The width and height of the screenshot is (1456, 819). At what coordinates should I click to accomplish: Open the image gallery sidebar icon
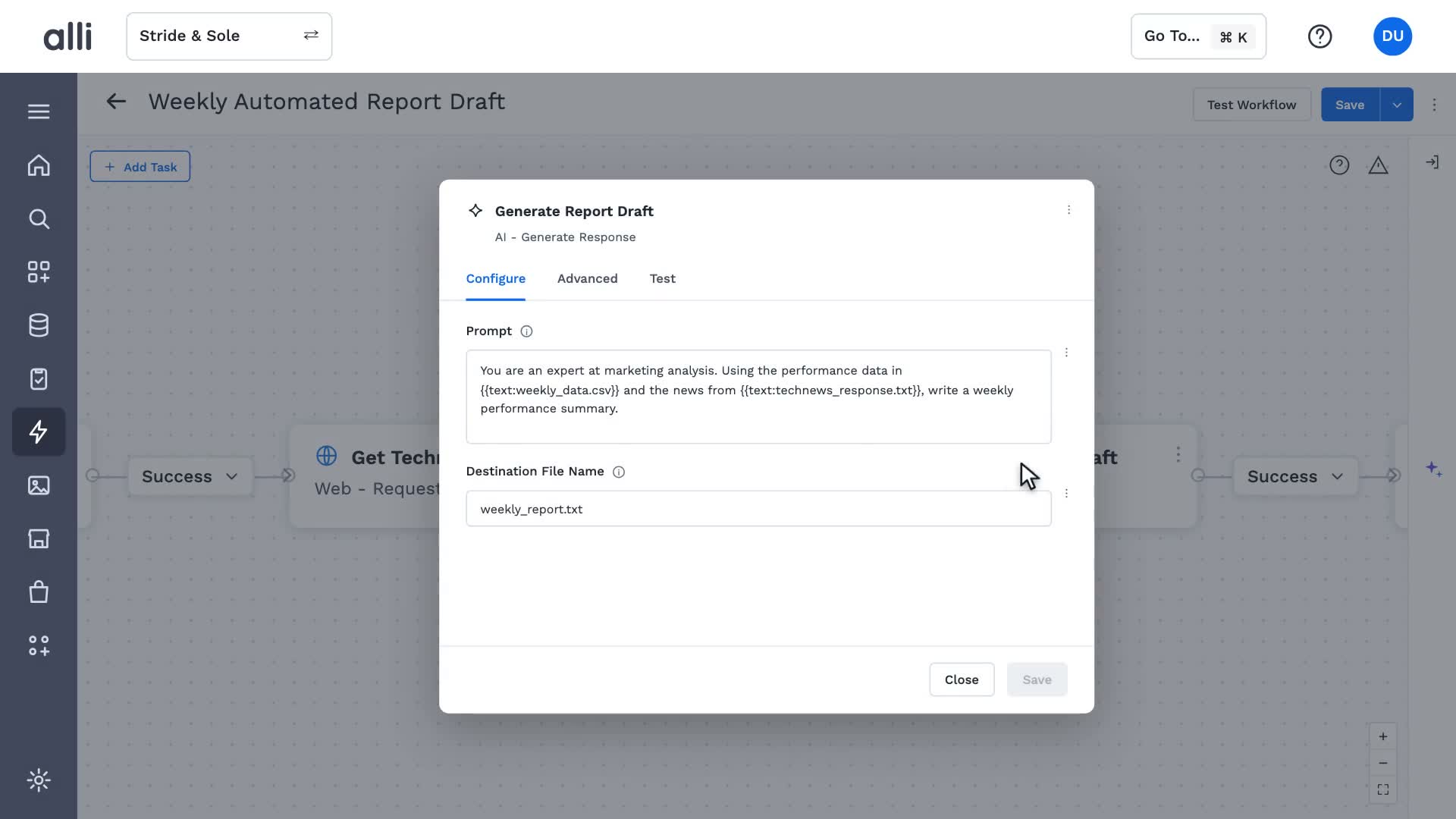pyautogui.click(x=39, y=485)
